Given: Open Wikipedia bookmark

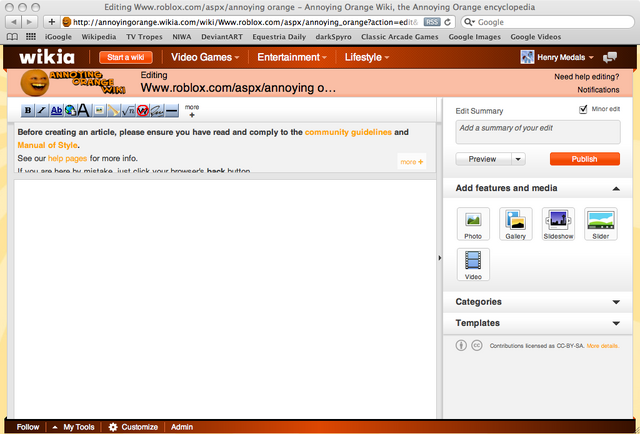Looking at the screenshot, I should point(99,37).
